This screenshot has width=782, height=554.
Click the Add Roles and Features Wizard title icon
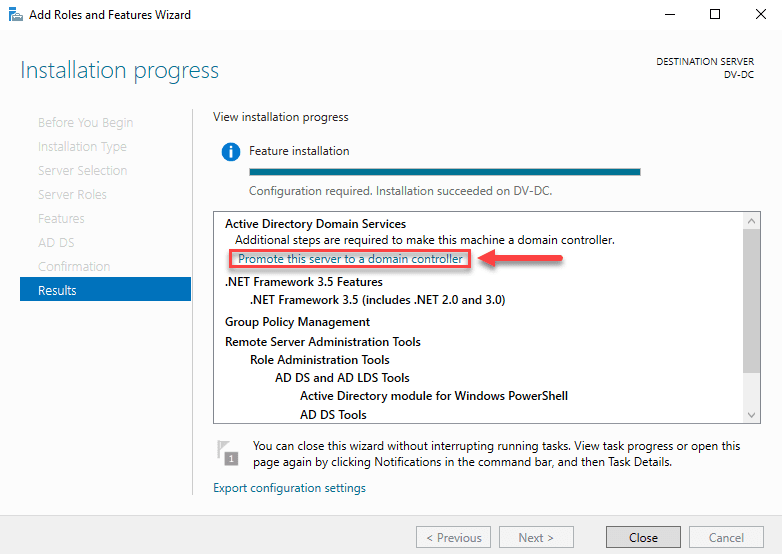point(15,14)
